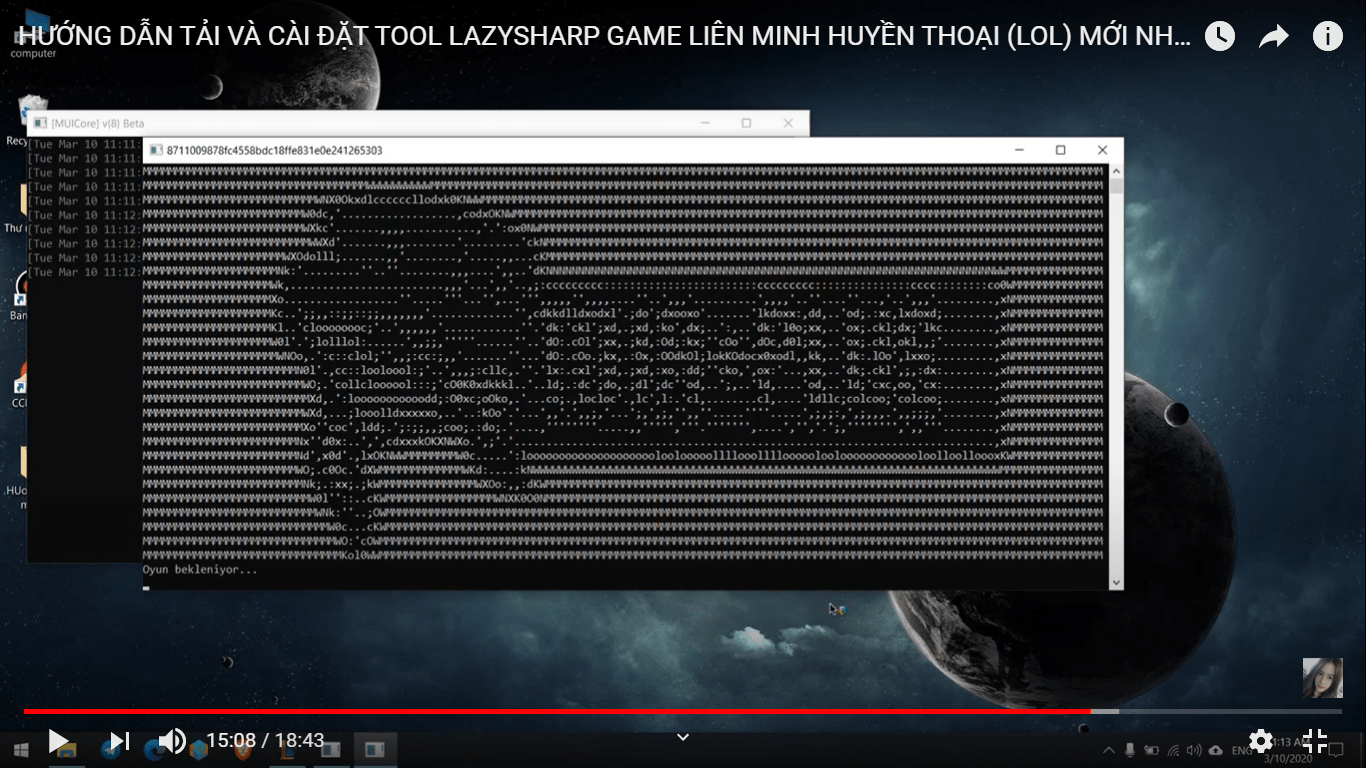Close the MUICore Beta window

(788, 123)
